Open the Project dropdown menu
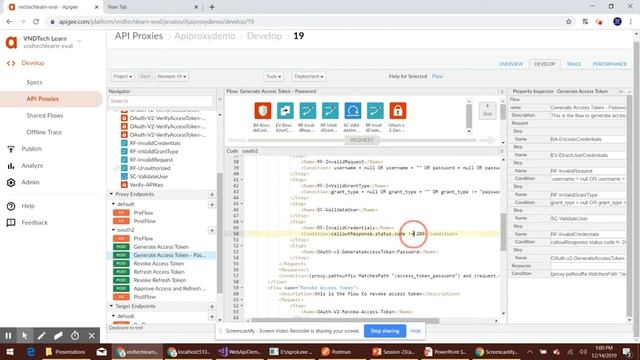640x360 pixels. tap(122, 76)
